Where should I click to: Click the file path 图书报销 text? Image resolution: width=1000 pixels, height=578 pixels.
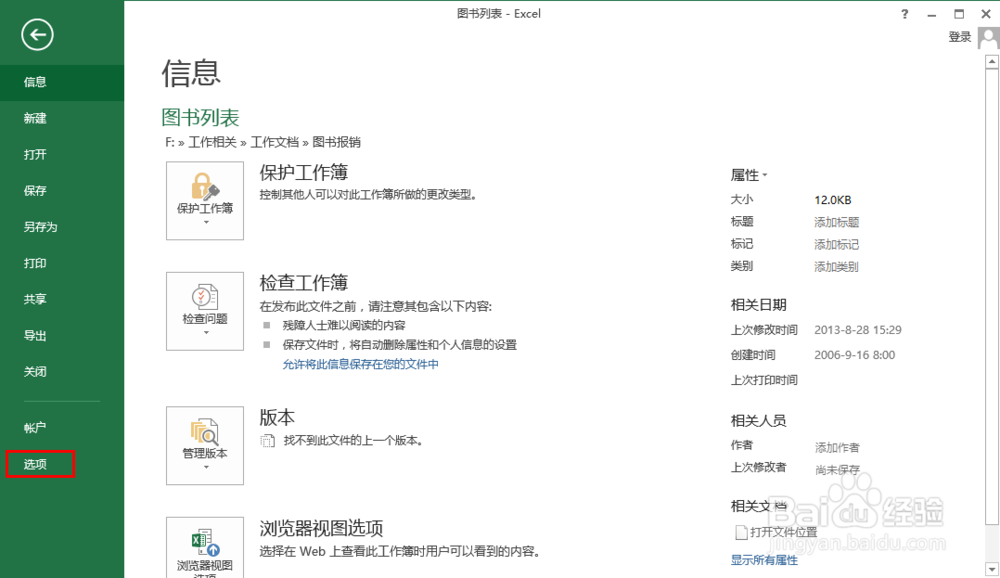click(336, 142)
